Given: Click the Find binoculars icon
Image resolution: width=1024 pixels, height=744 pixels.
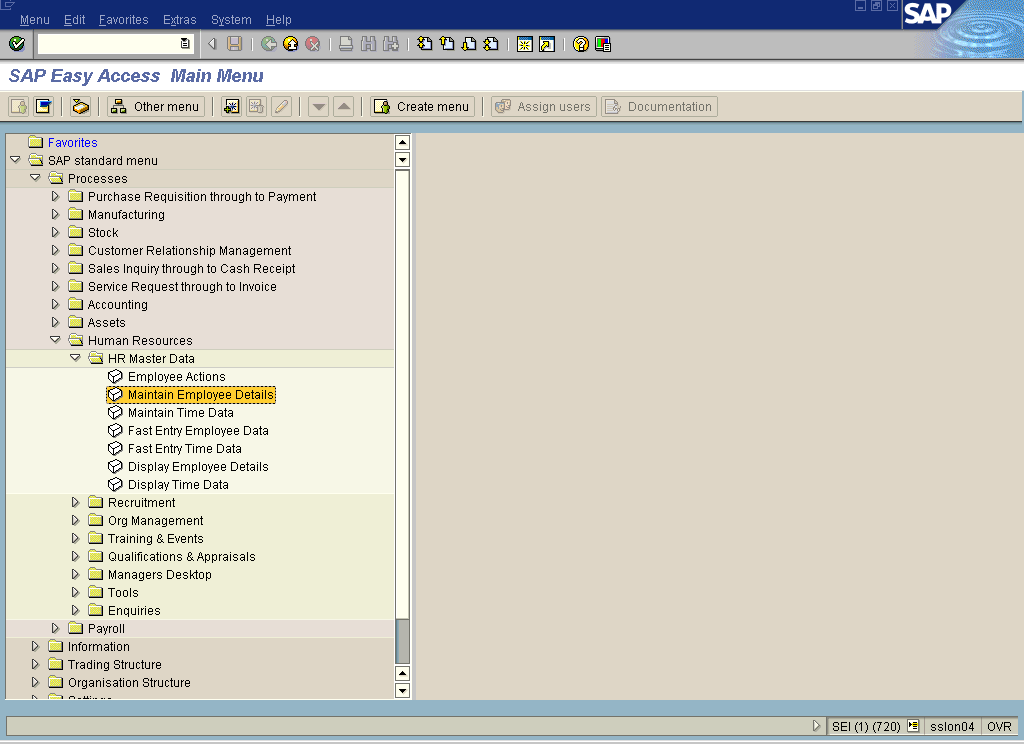Looking at the screenshot, I should (368, 44).
